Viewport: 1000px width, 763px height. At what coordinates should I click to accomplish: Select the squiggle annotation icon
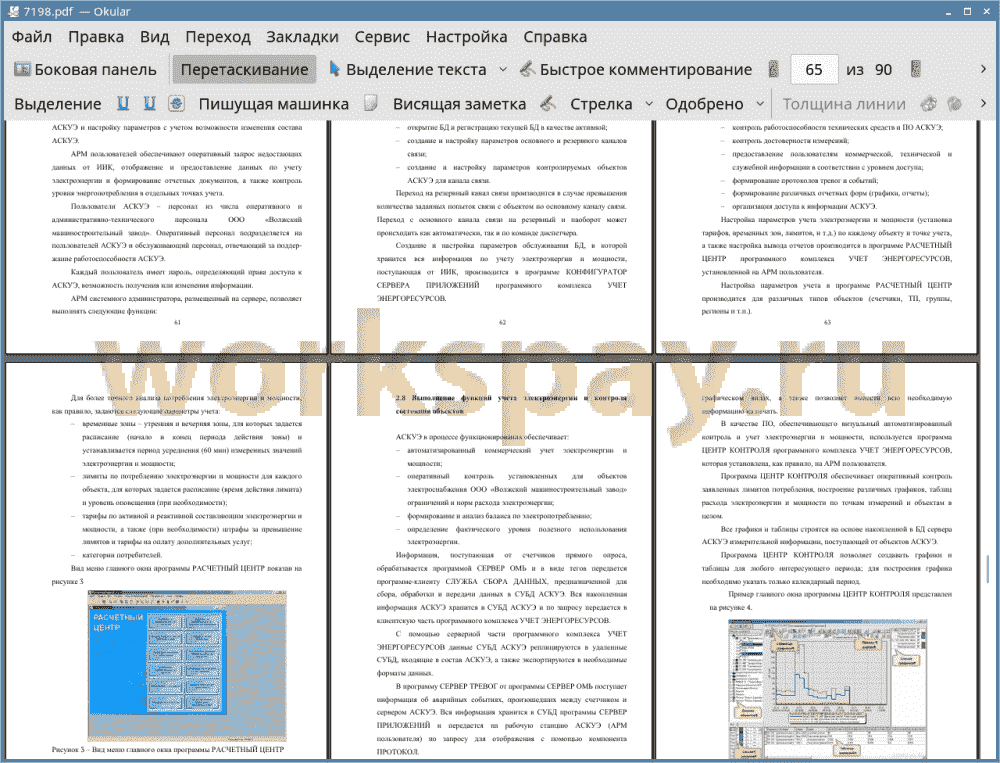tap(177, 103)
